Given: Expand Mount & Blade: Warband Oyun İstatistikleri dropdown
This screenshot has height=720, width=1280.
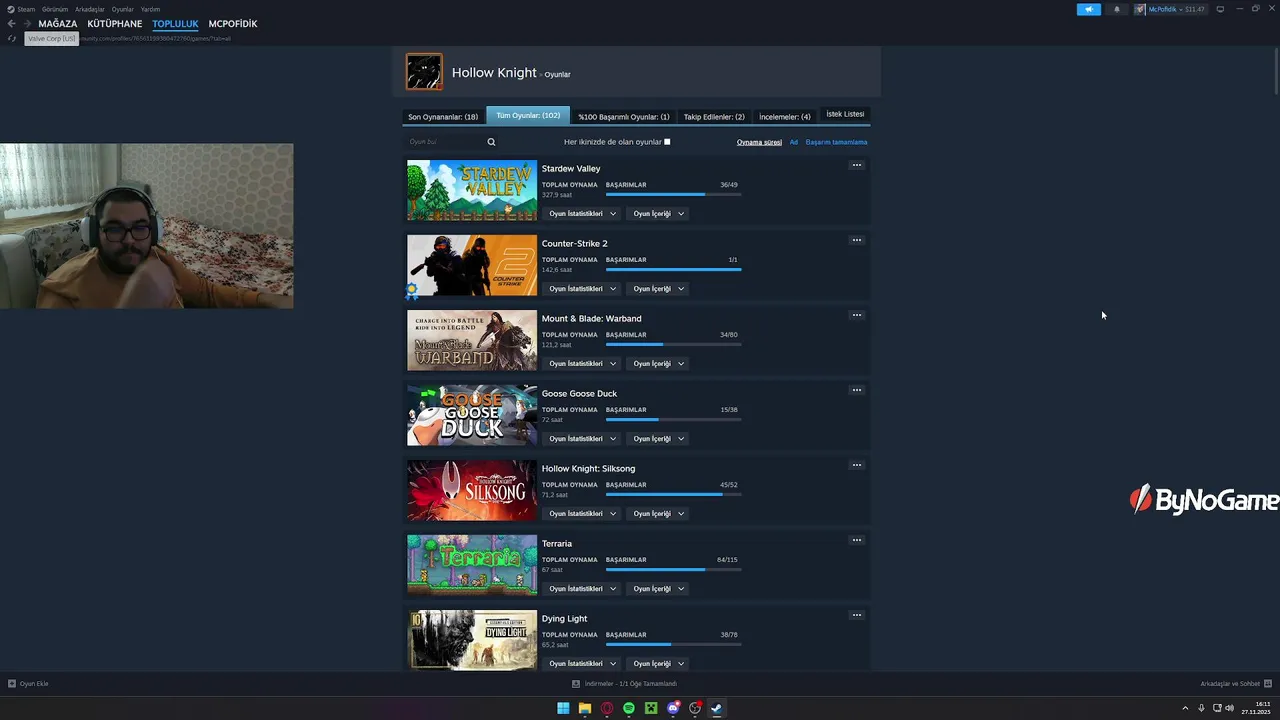Looking at the screenshot, I should [x=583, y=363].
